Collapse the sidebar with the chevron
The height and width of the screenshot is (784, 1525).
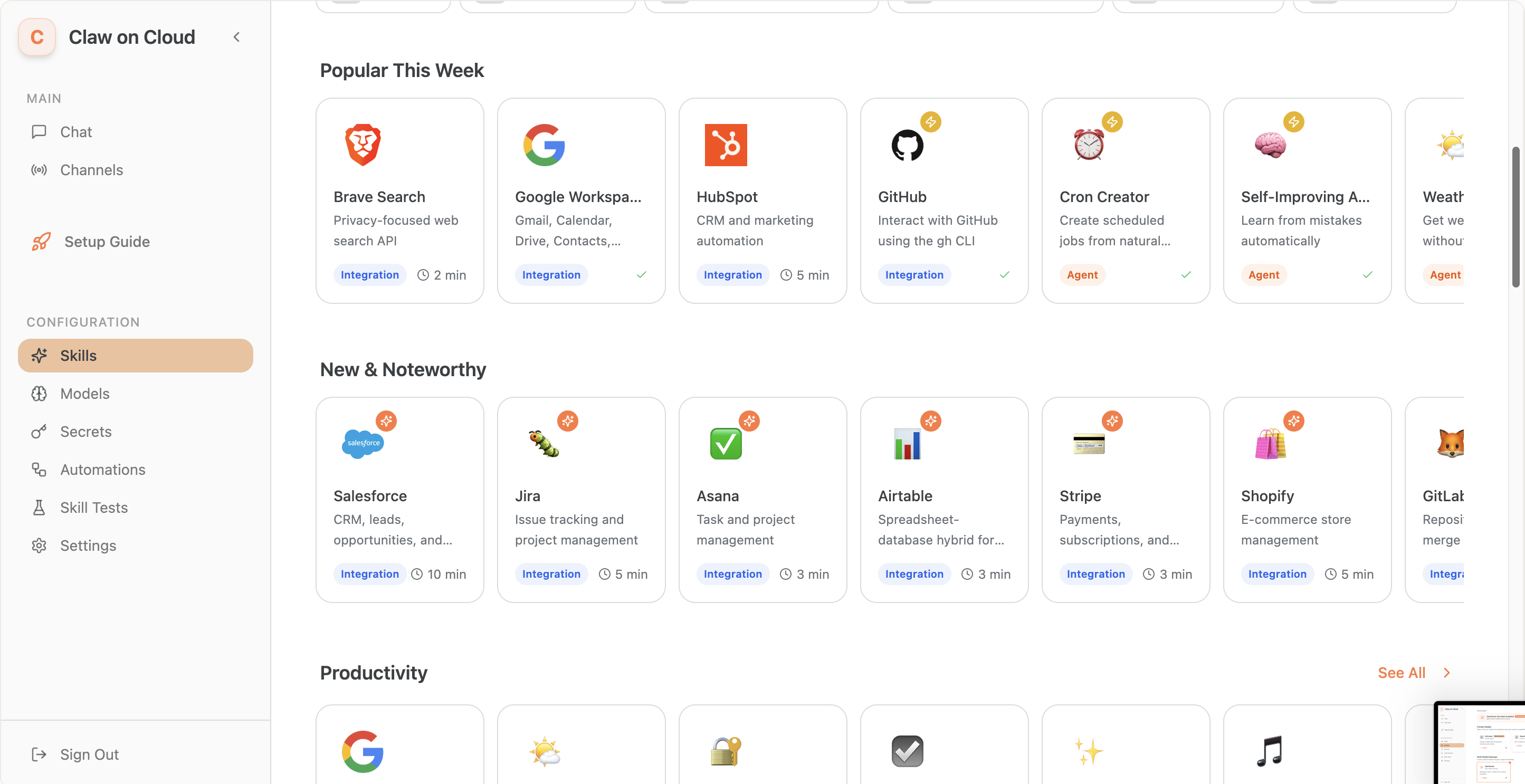pyautogui.click(x=237, y=37)
